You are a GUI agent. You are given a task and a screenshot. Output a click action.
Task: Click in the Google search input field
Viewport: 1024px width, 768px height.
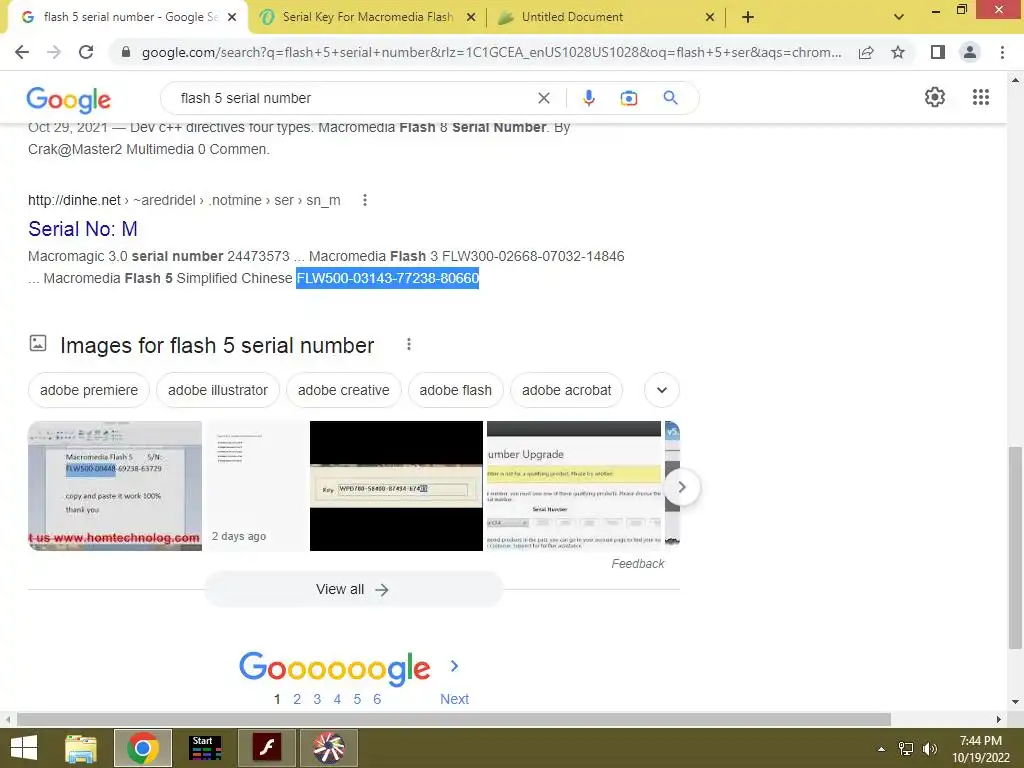point(353,98)
